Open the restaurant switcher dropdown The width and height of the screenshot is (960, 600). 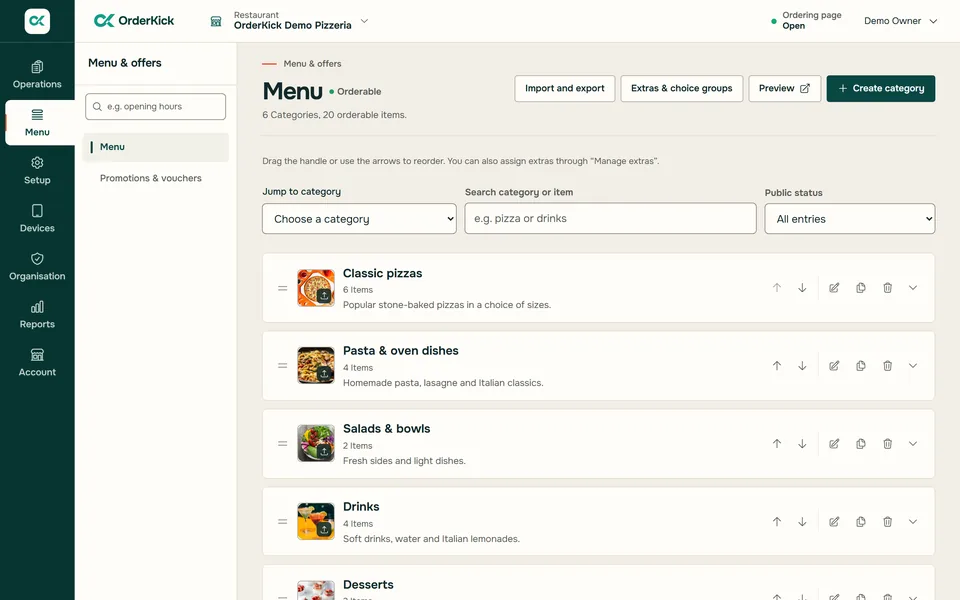click(292, 21)
